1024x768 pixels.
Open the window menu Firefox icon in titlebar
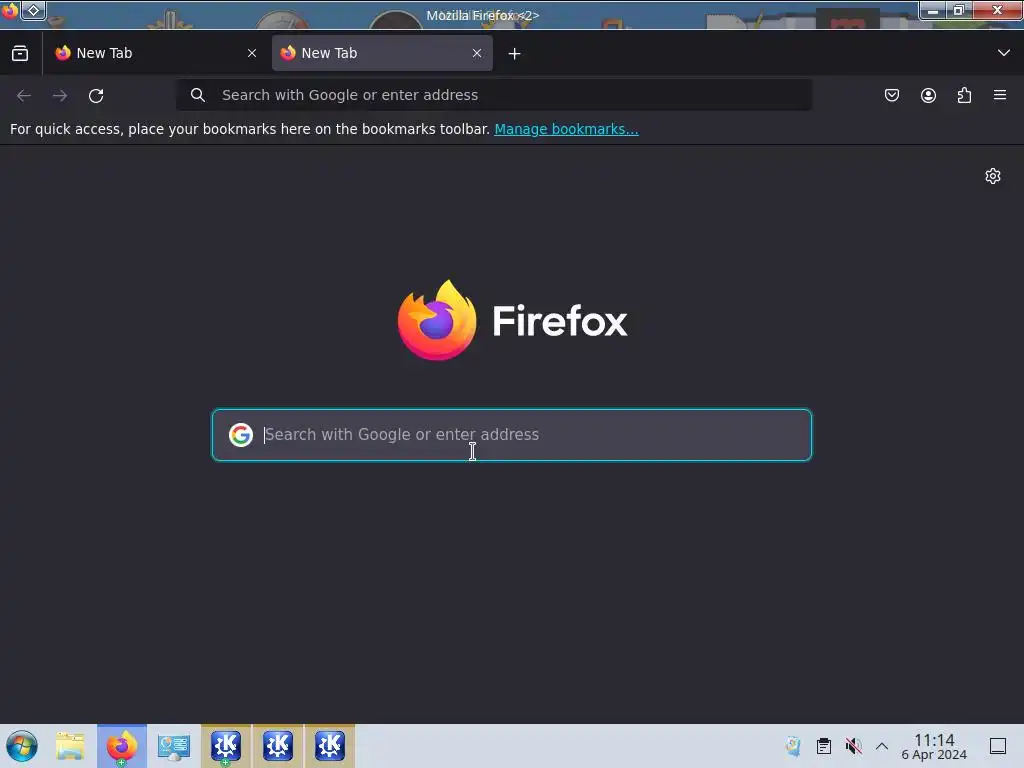(x=10, y=10)
